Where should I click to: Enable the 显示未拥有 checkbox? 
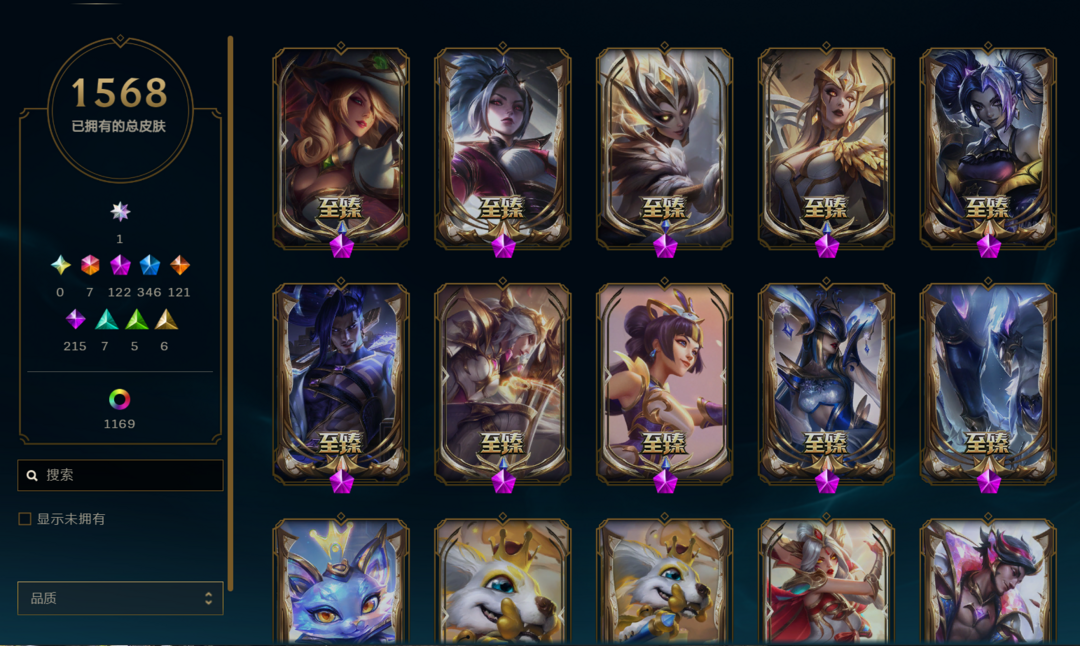pos(25,519)
